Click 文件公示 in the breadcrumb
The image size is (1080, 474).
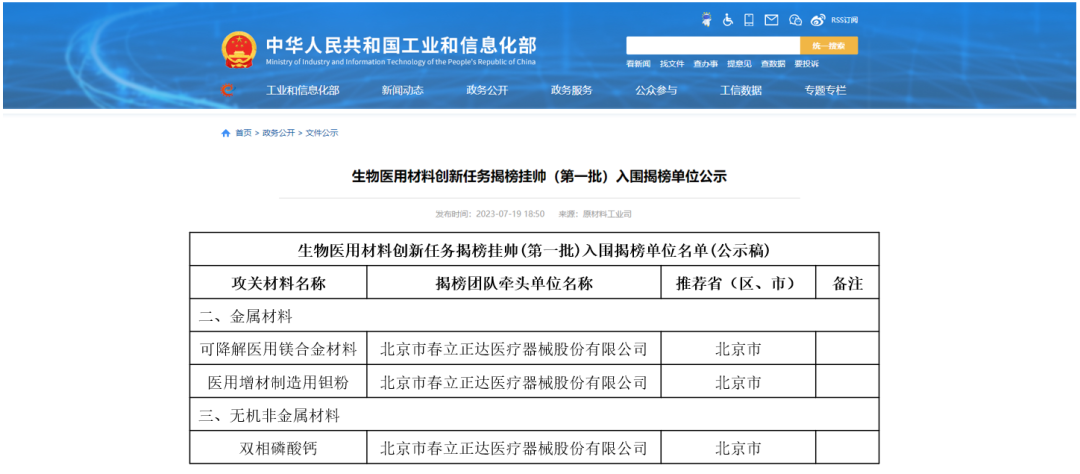coord(322,133)
